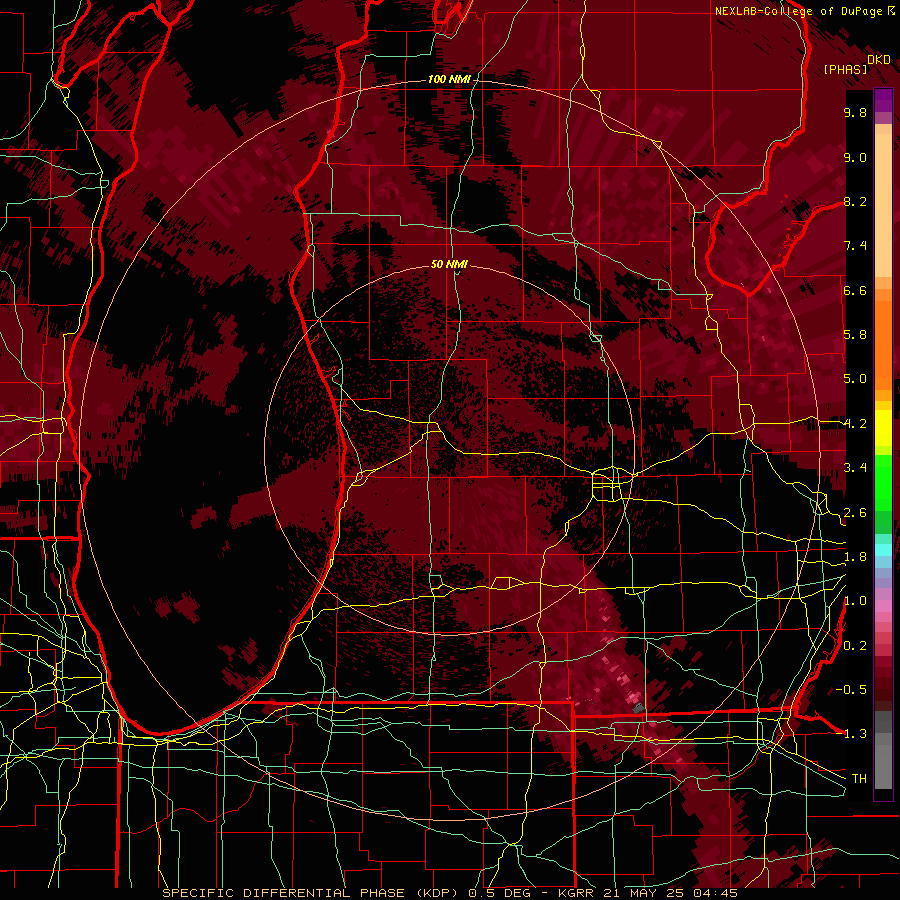Click the 5.8 value on color scale

[x=855, y=335]
